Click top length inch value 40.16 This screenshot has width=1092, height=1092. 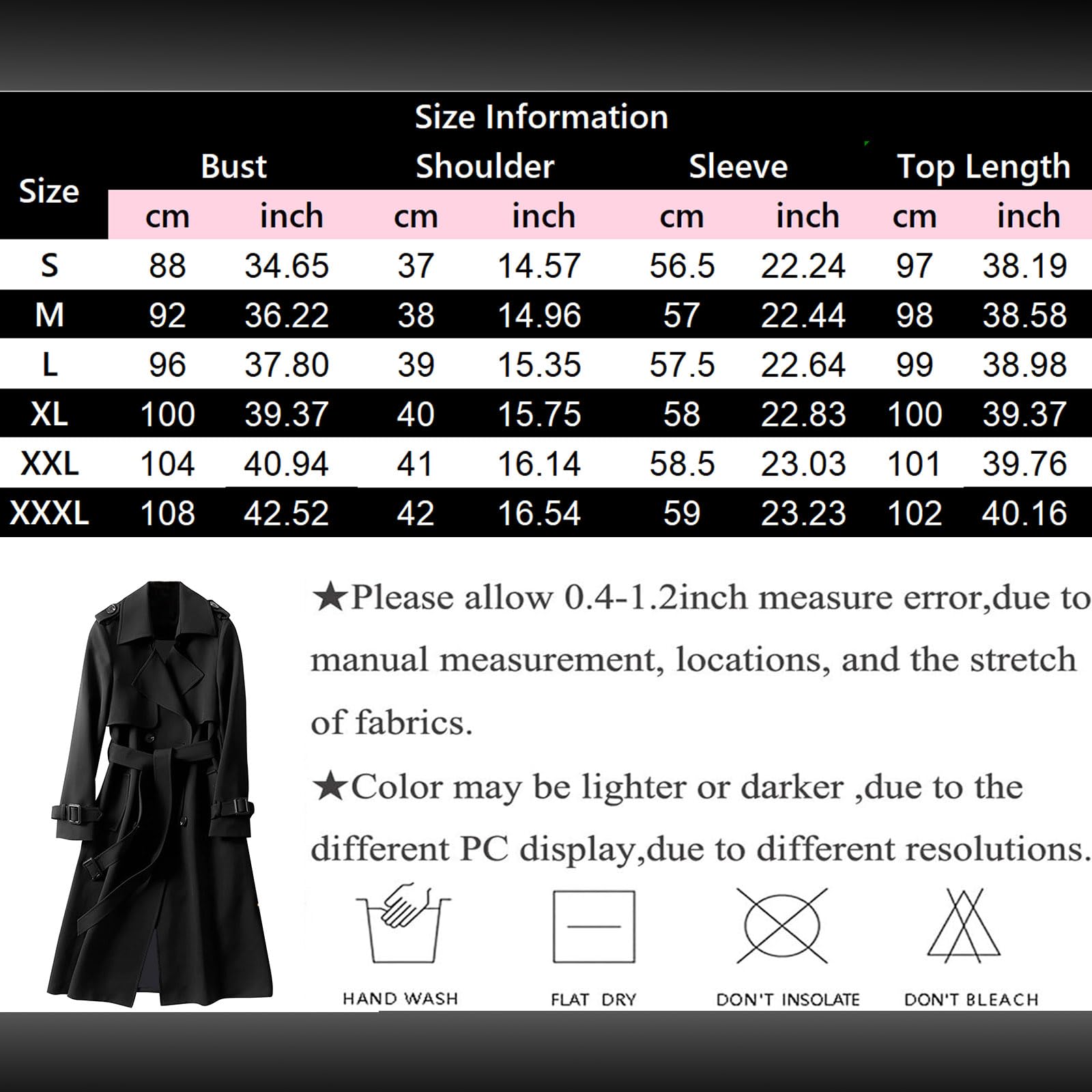pos(1024,513)
